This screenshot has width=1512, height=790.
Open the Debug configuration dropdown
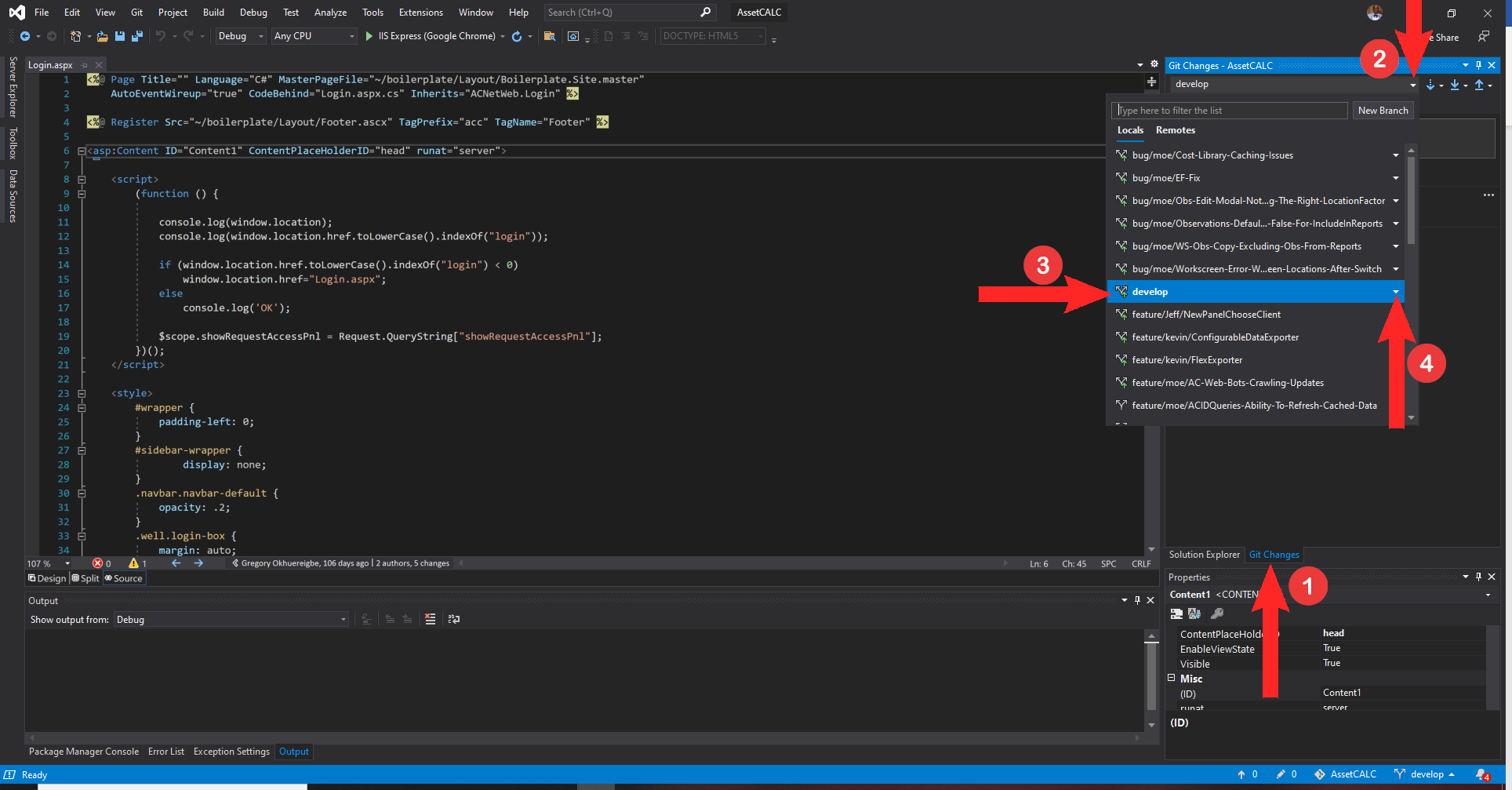coord(241,36)
